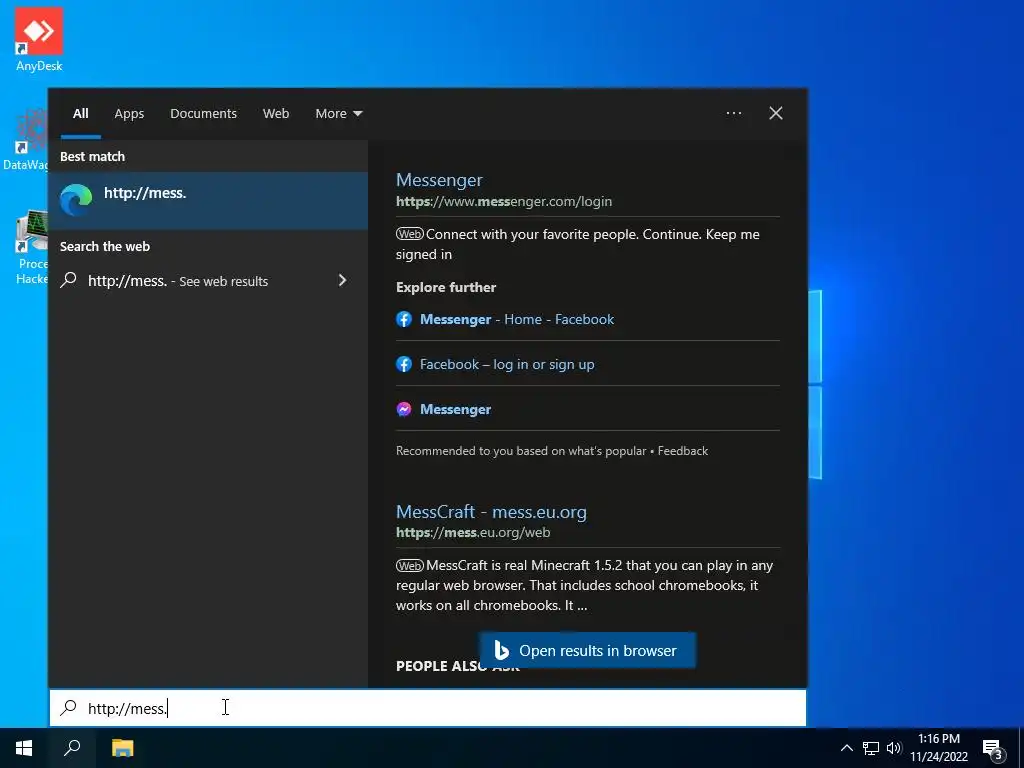Click the Facebook icon next to Messenger - Home
This screenshot has width=1024, height=768.
click(x=404, y=319)
